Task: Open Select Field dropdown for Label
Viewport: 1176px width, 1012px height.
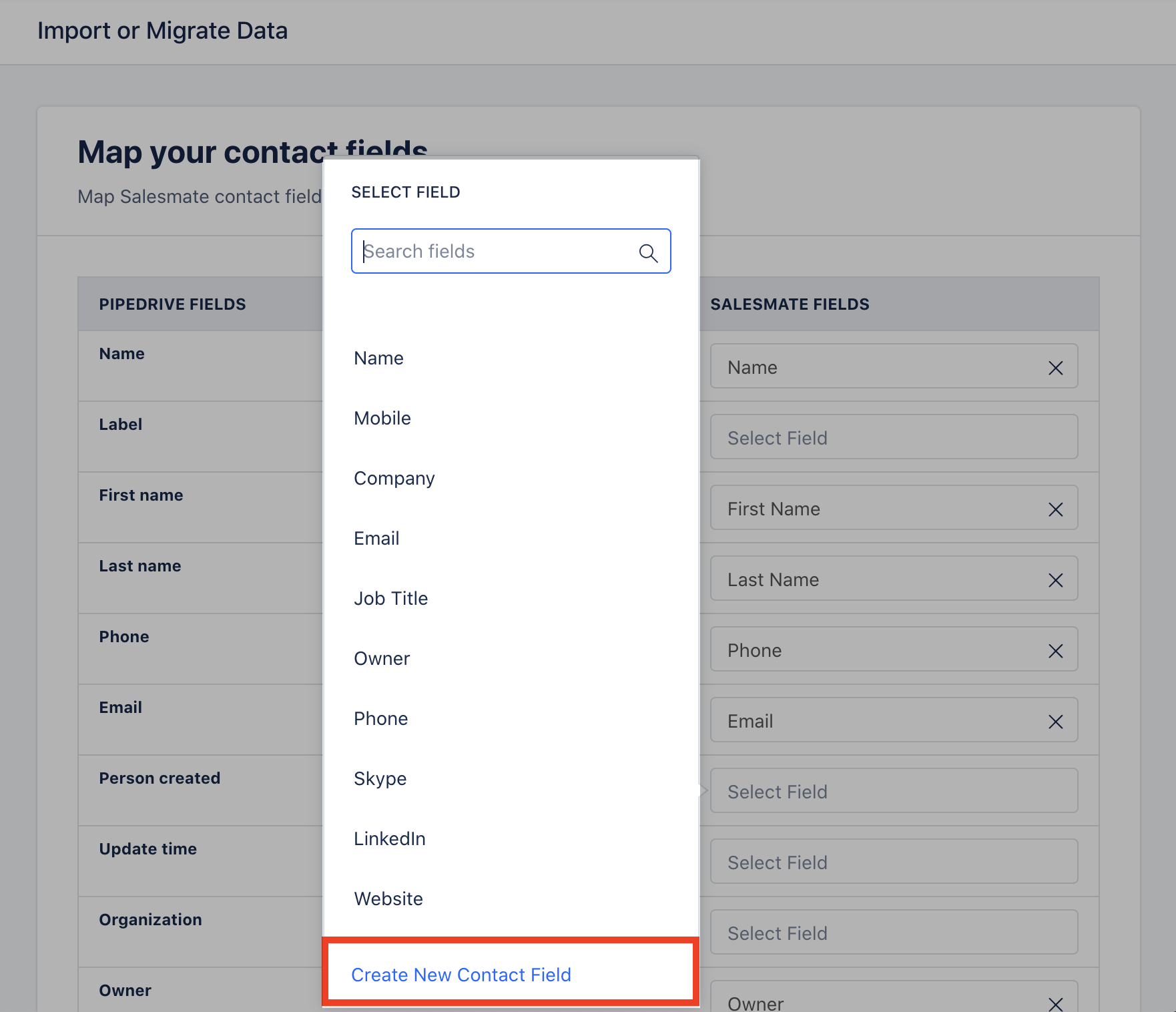Action: click(x=893, y=437)
